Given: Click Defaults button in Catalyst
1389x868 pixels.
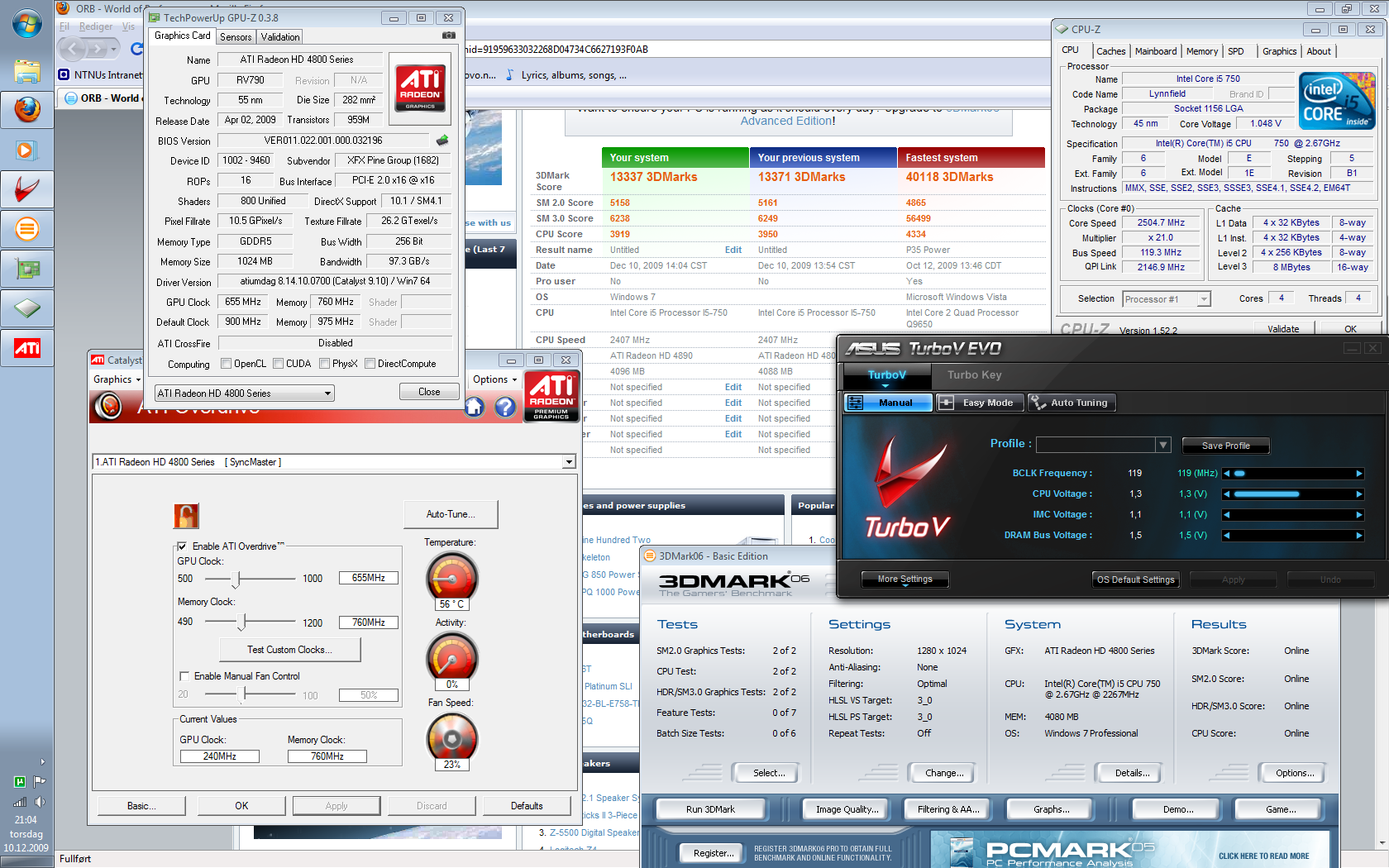Looking at the screenshot, I should pyautogui.click(x=527, y=806).
